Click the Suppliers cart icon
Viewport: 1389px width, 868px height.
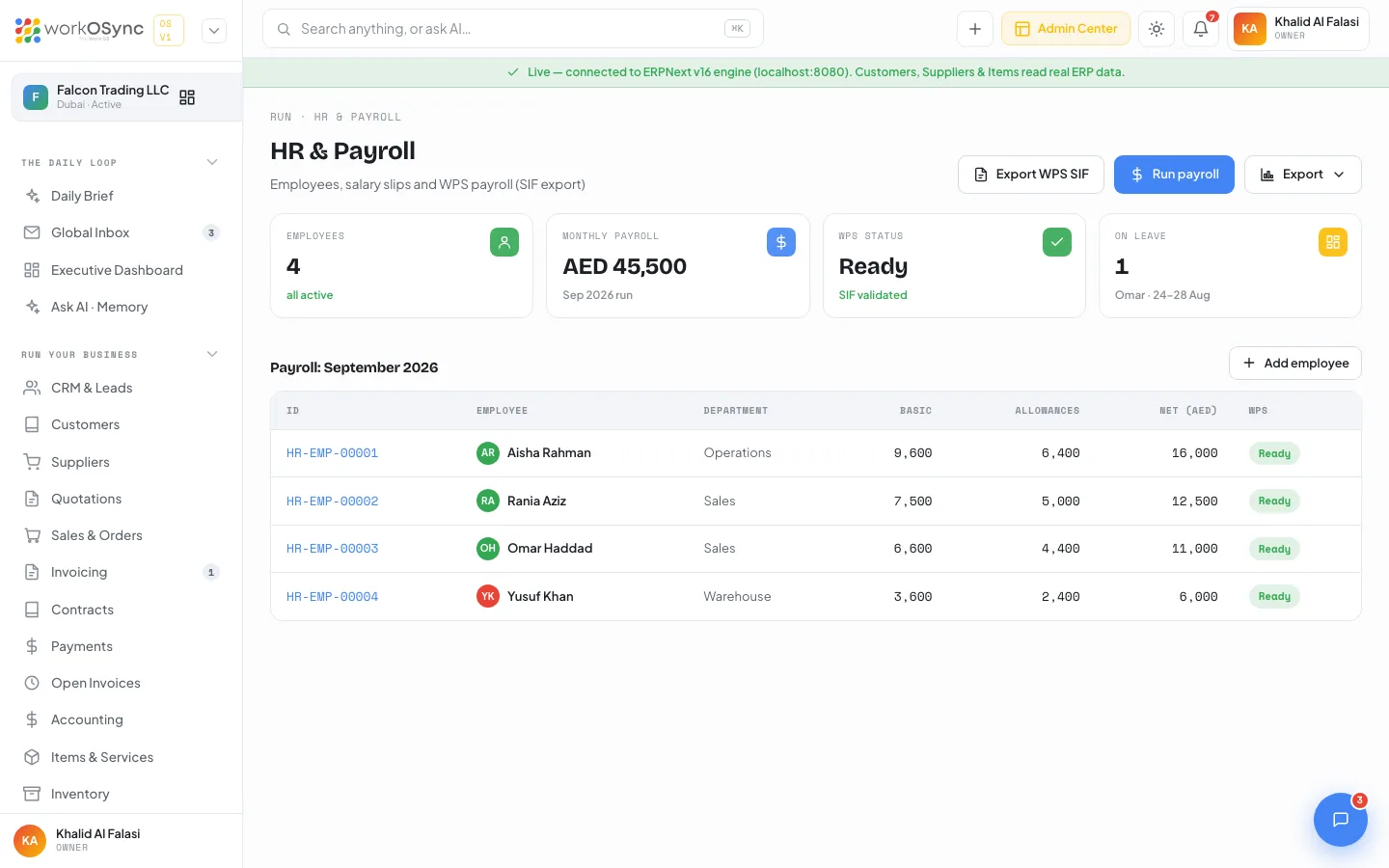(32, 462)
